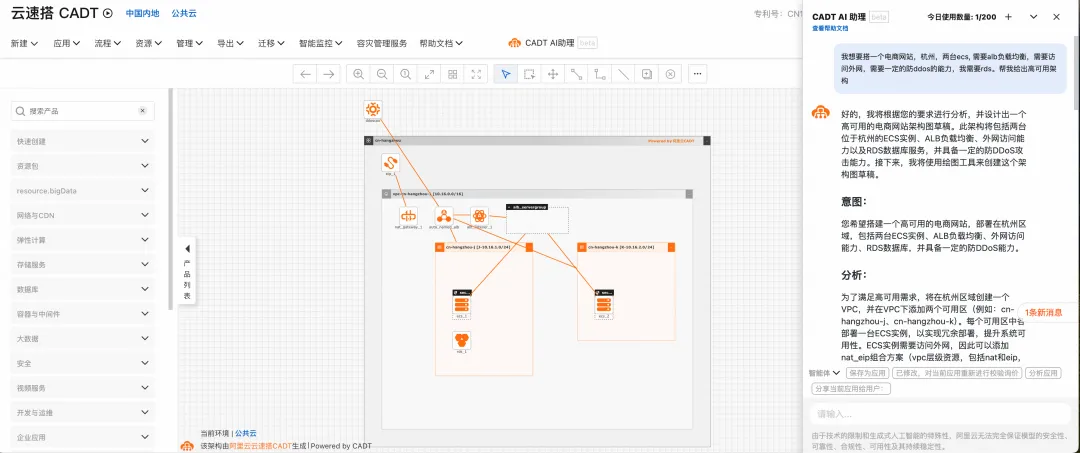This screenshot has width=1080, height=453.
Task: Click 分享当前应用给用户 button
Action: (x=851, y=388)
